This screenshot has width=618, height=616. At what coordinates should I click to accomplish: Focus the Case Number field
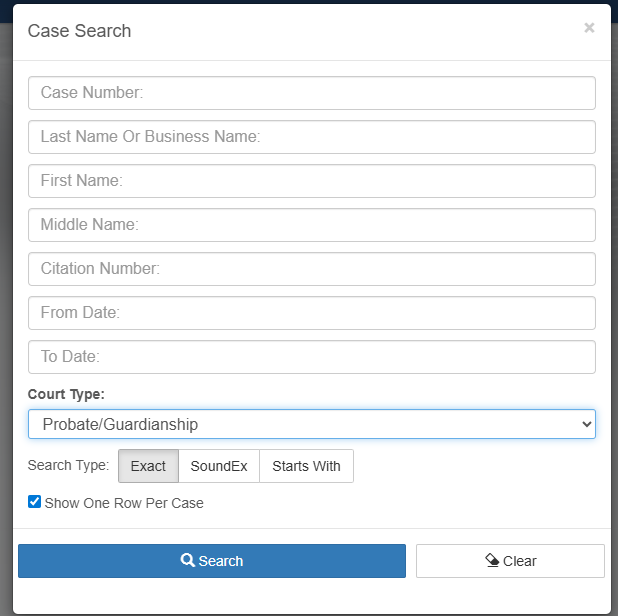[311, 93]
